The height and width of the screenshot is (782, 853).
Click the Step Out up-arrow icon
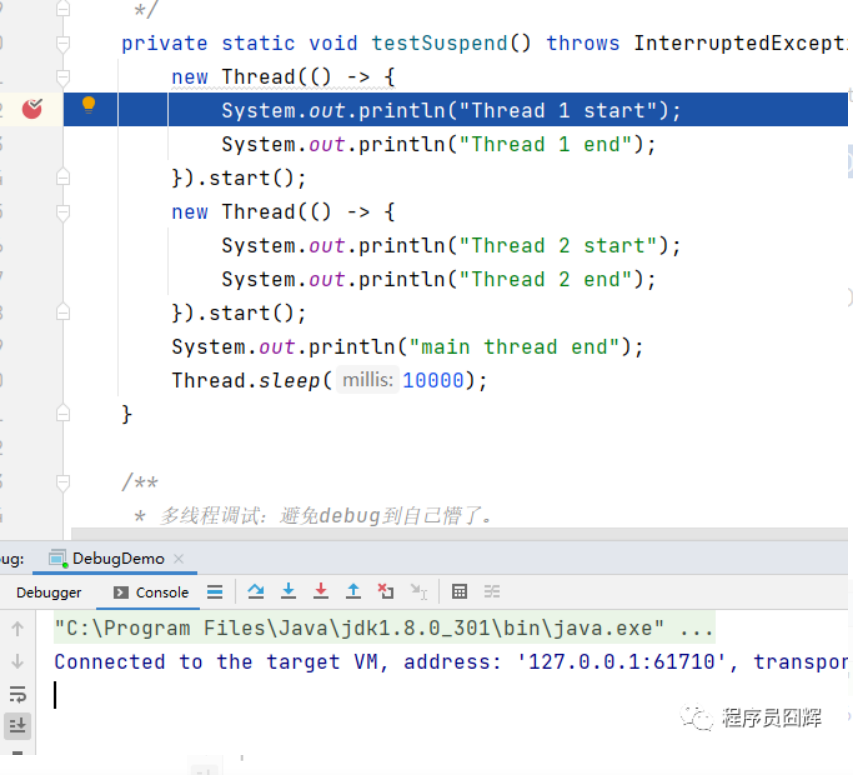354,591
